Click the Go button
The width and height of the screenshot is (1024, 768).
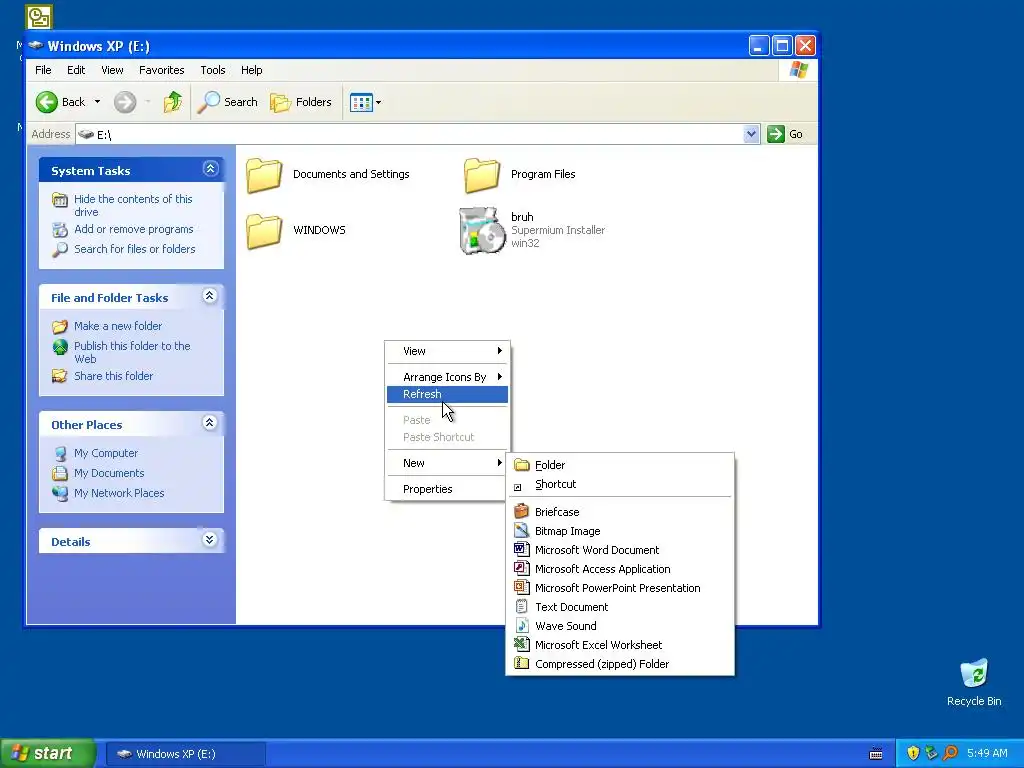(x=786, y=134)
